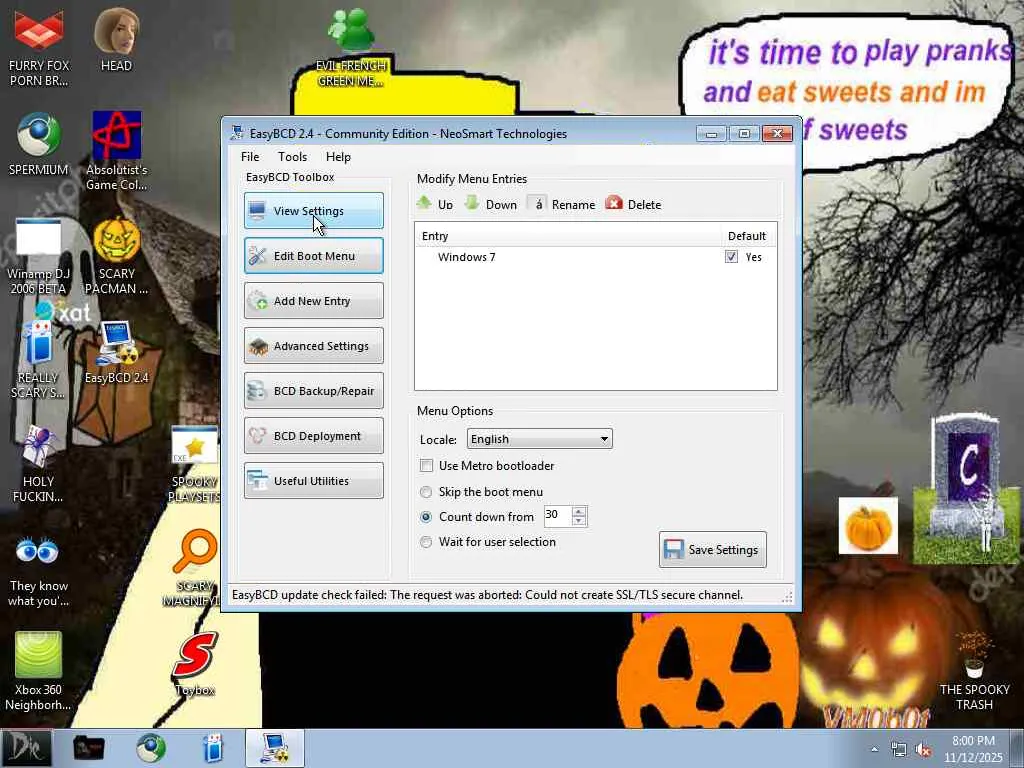Move entry Up with green arrow
1024x768 pixels.
tap(435, 204)
